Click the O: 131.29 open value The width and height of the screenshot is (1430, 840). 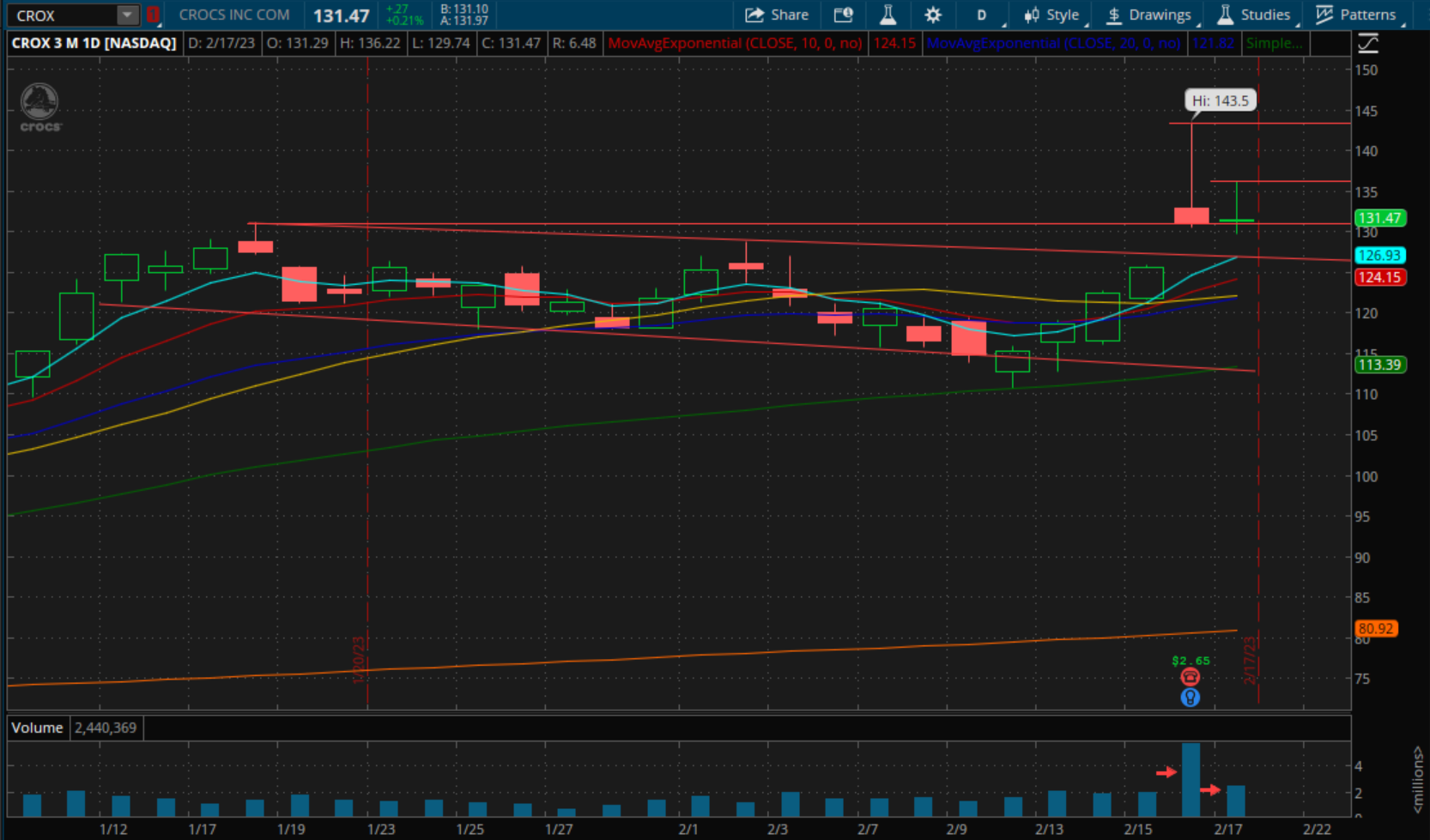pyautogui.click(x=297, y=43)
